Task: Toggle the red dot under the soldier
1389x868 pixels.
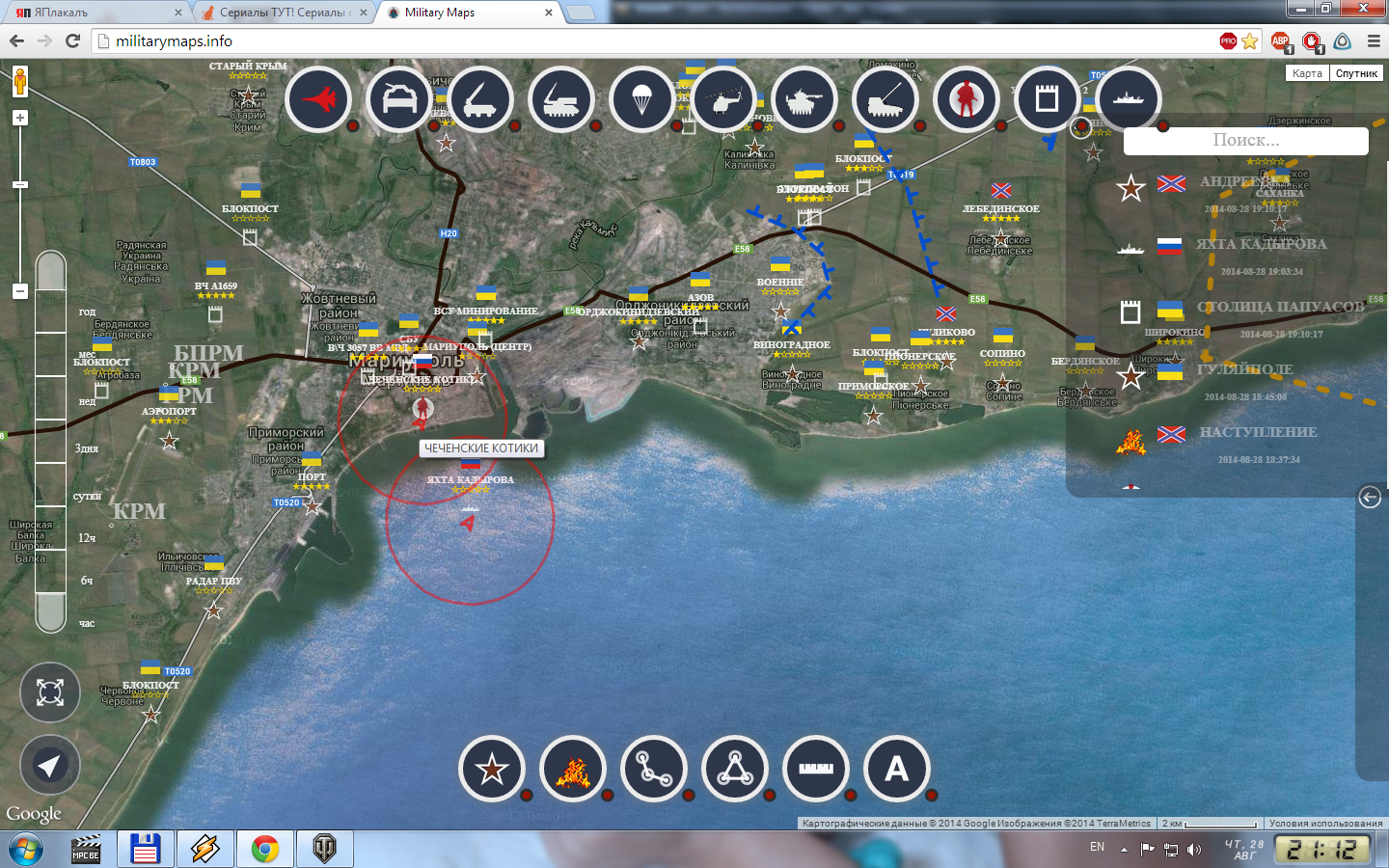Action: tap(1001, 126)
